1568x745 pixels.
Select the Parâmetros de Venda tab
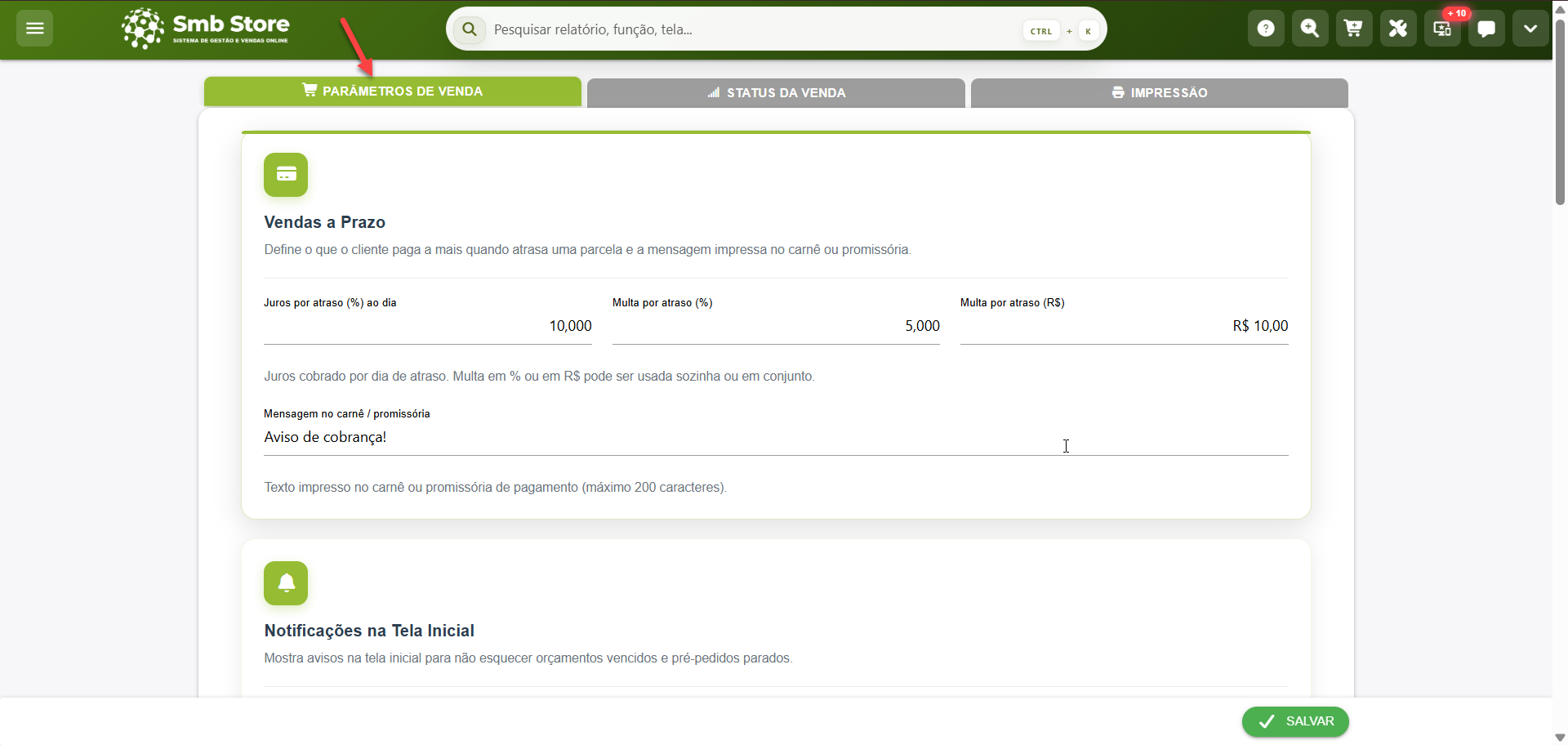393,91
